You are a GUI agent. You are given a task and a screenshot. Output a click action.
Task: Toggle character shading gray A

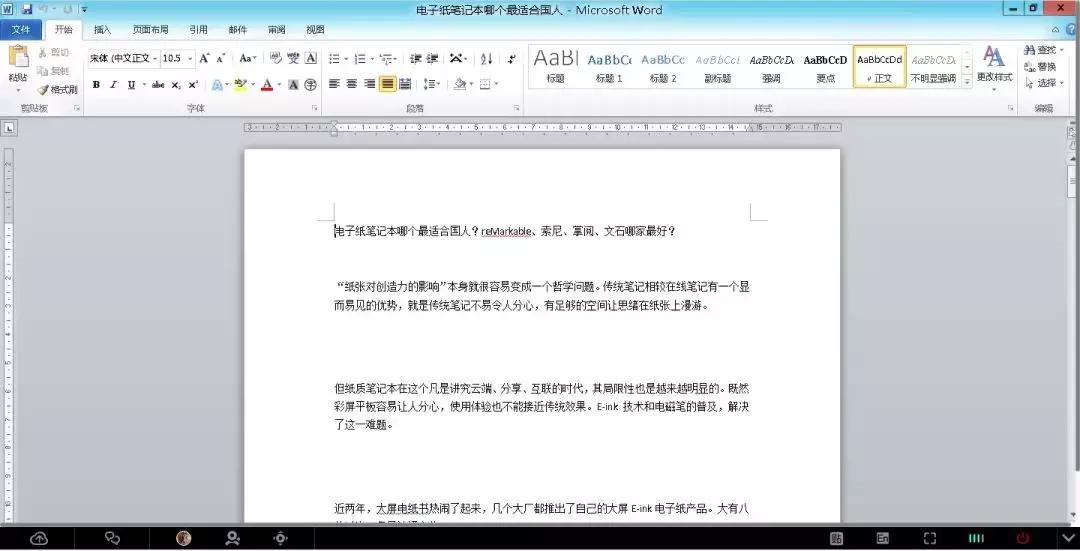coord(293,85)
